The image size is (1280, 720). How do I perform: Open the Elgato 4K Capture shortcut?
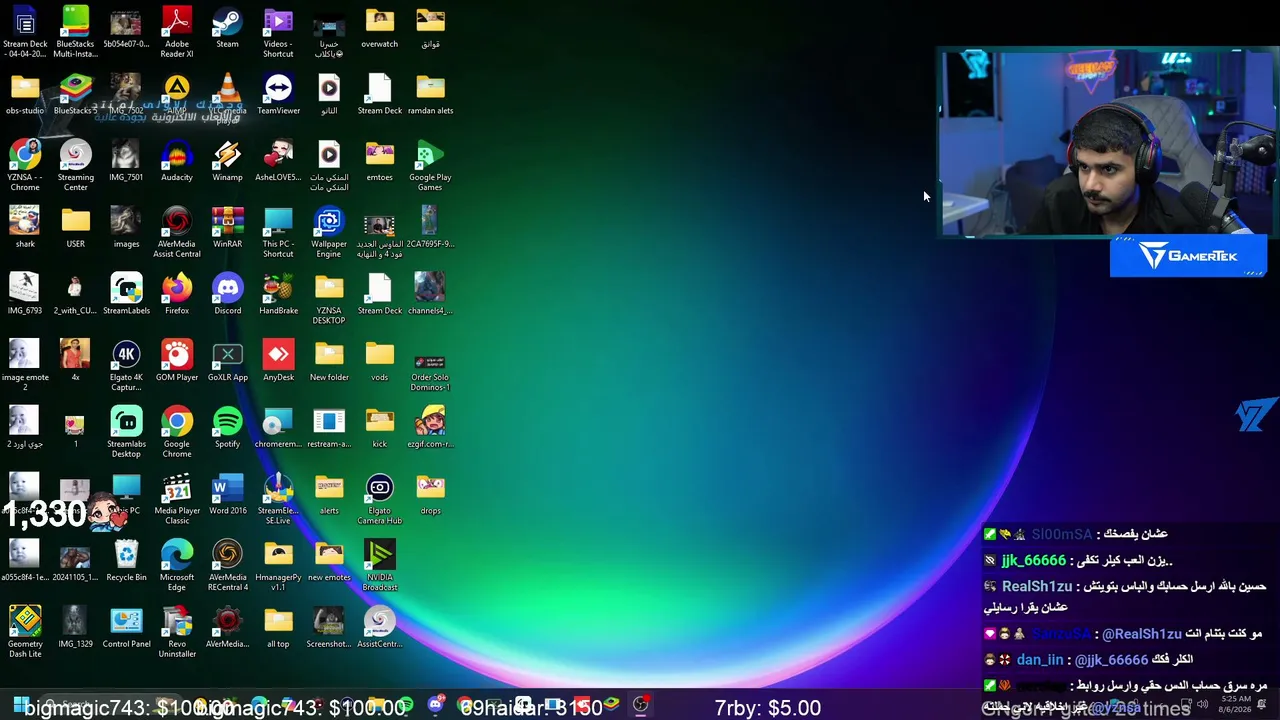click(126, 366)
